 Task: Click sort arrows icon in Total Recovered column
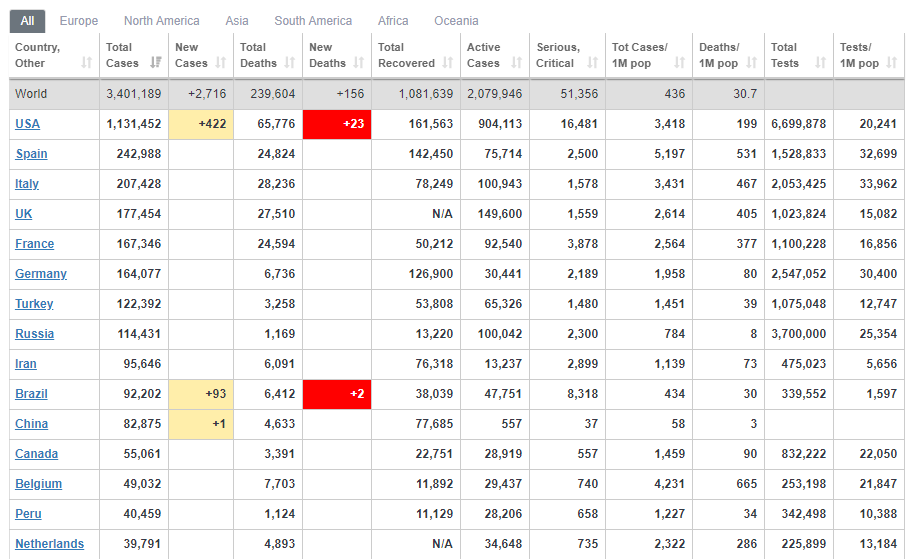(447, 63)
